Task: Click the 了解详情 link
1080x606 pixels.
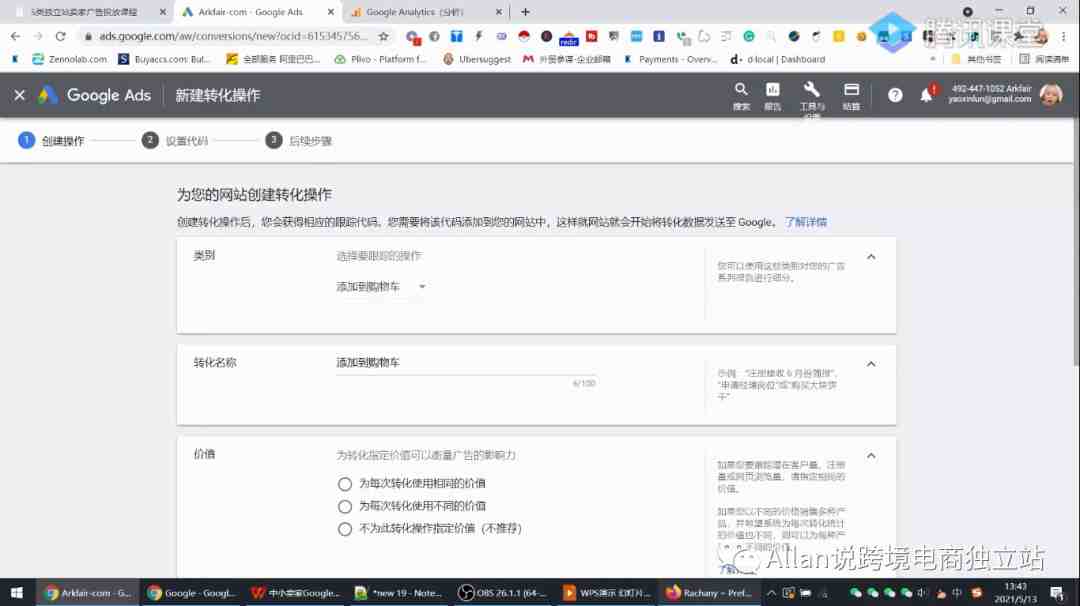Action: click(805, 222)
